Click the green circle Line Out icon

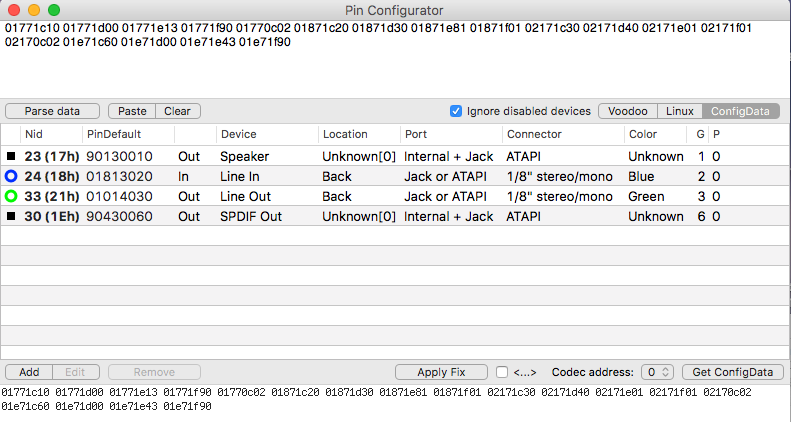(x=11, y=196)
